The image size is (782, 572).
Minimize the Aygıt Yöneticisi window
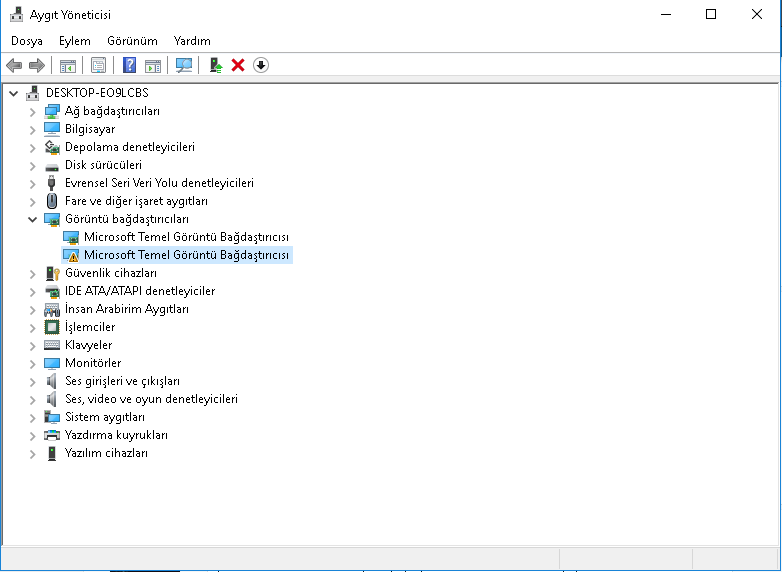pos(666,14)
